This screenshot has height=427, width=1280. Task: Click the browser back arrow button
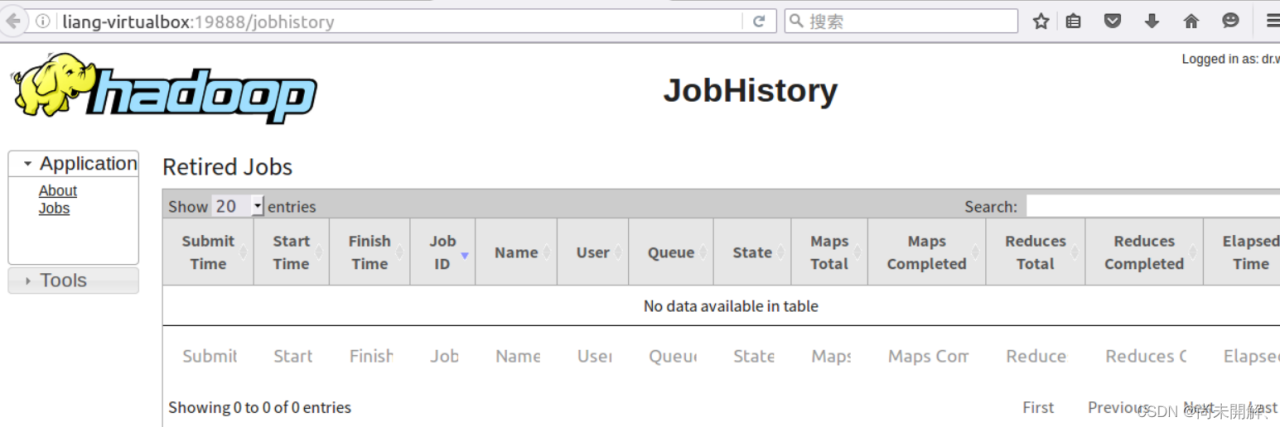[x=14, y=20]
